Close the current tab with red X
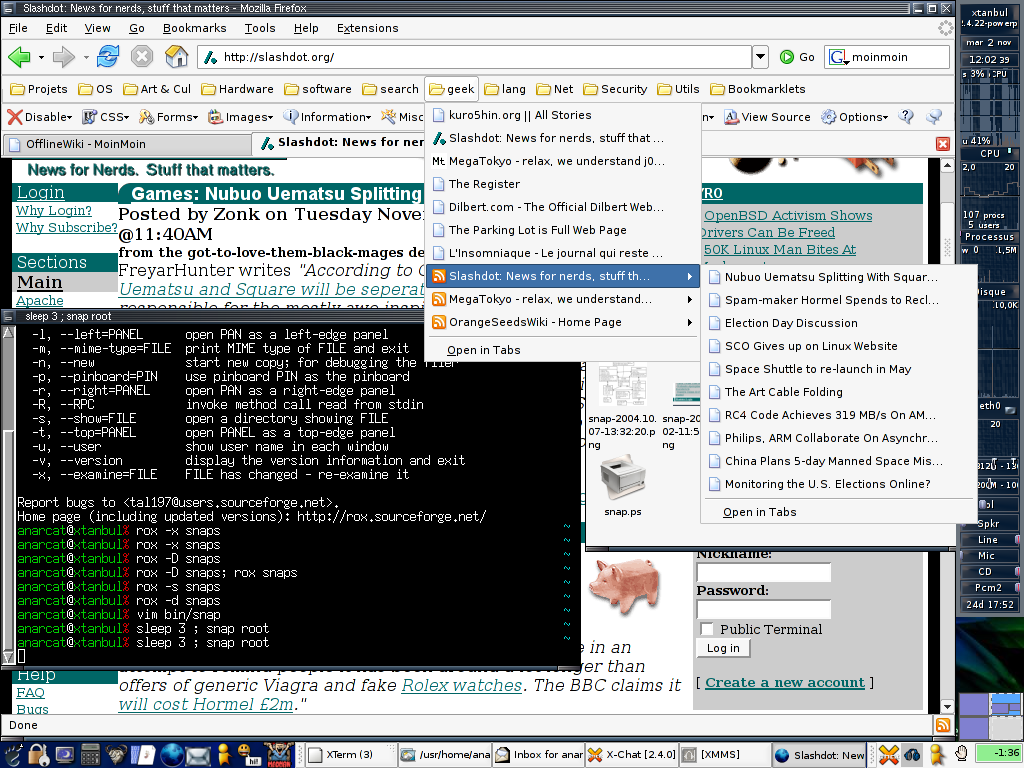This screenshot has height=768, width=1024. [942, 144]
